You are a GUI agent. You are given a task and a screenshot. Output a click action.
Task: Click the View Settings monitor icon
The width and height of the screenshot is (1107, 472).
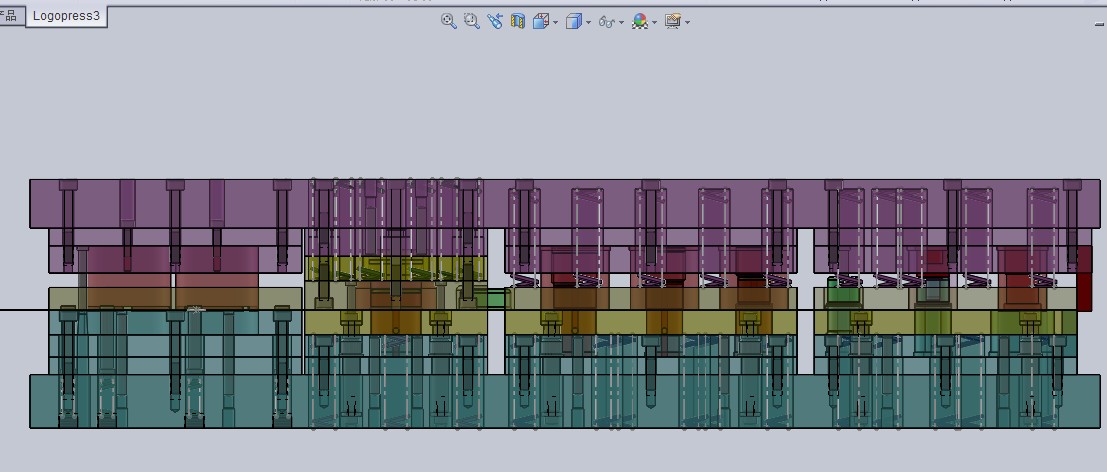click(x=672, y=22)
